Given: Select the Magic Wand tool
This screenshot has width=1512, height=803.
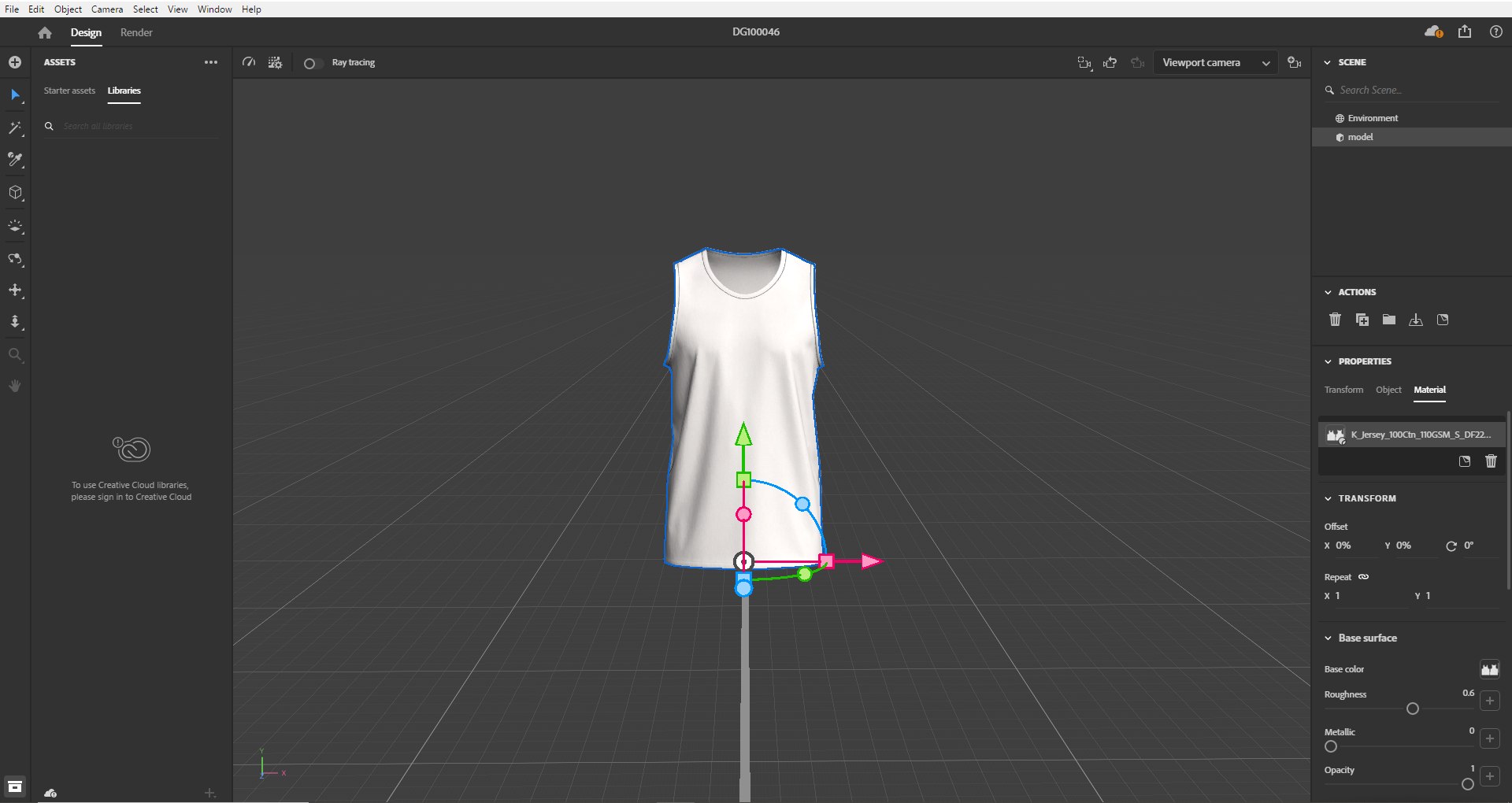Looking at the screenshot, I should pyautogui.click(x=15, y=128).
